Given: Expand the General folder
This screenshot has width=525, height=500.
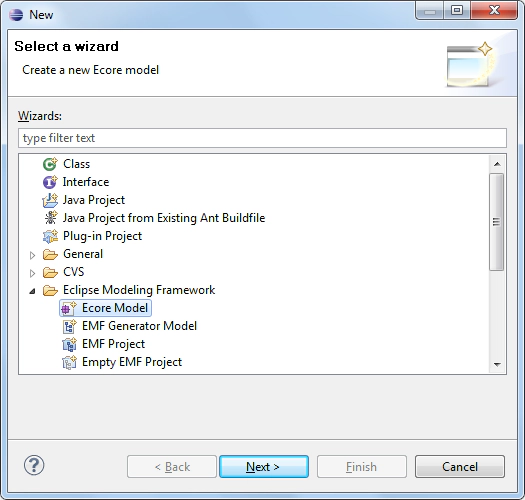Looking at the screenshot, I should point(32,255).
